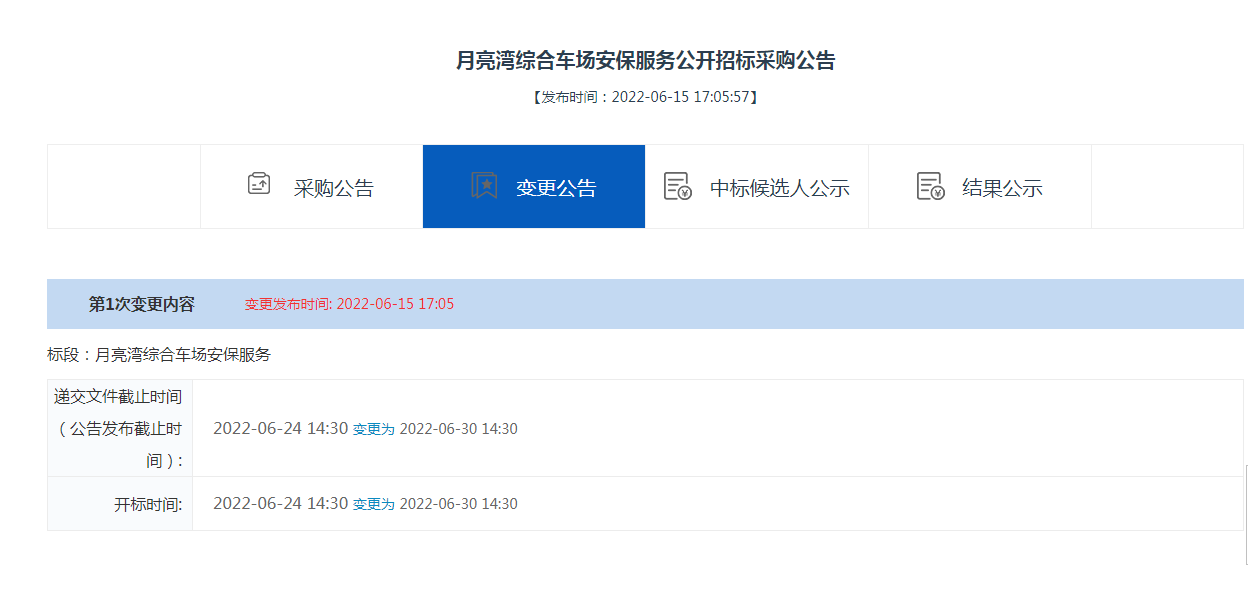This screenshot has height=600, width=1248.
Task: Click the red 变更发布时间 2022-06-15 17:05 text
Action: pyautogui.click(x=349, y=304)
